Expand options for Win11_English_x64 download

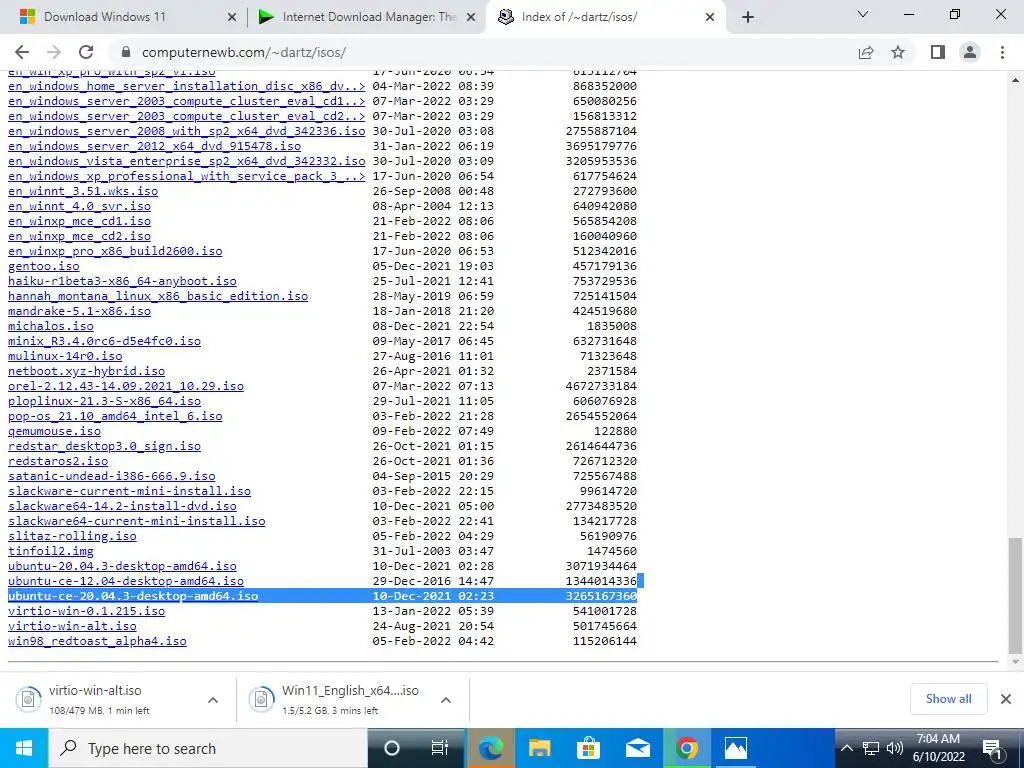445,699
